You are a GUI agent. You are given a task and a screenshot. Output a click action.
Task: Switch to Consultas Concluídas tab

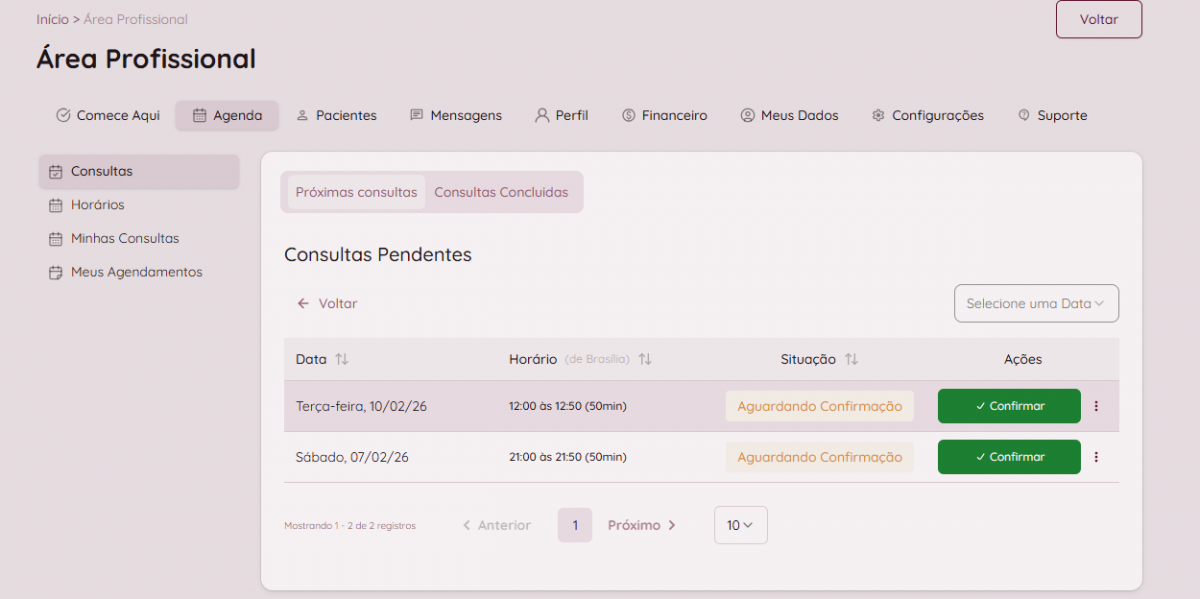point(501,192)
